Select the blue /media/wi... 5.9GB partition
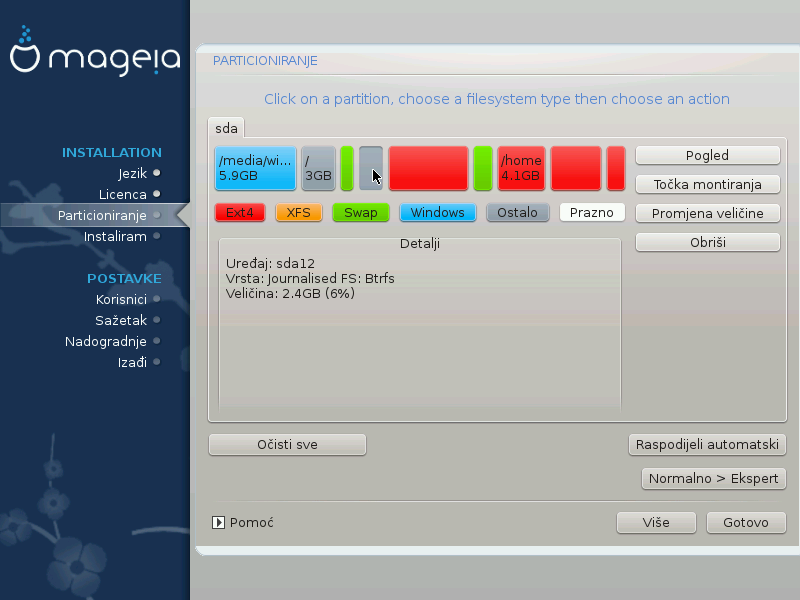This screenshot has height=600, width=800. coord(256,168)
